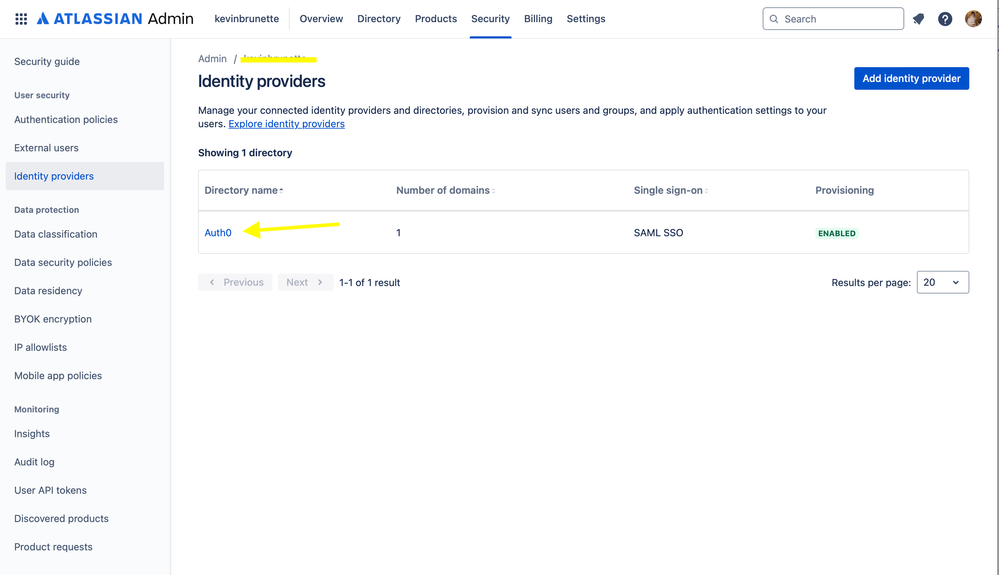Click the Identity providers page heading
Image resolution: width=999 pixels, height=575 pixels.
tap(262, 82)
